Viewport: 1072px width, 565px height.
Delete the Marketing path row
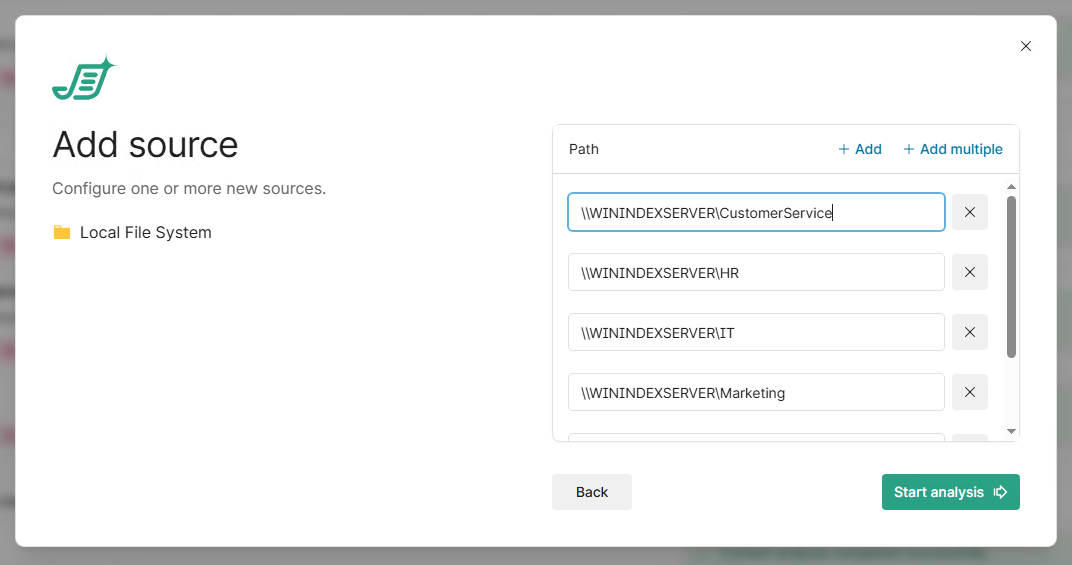coord(969,392)
